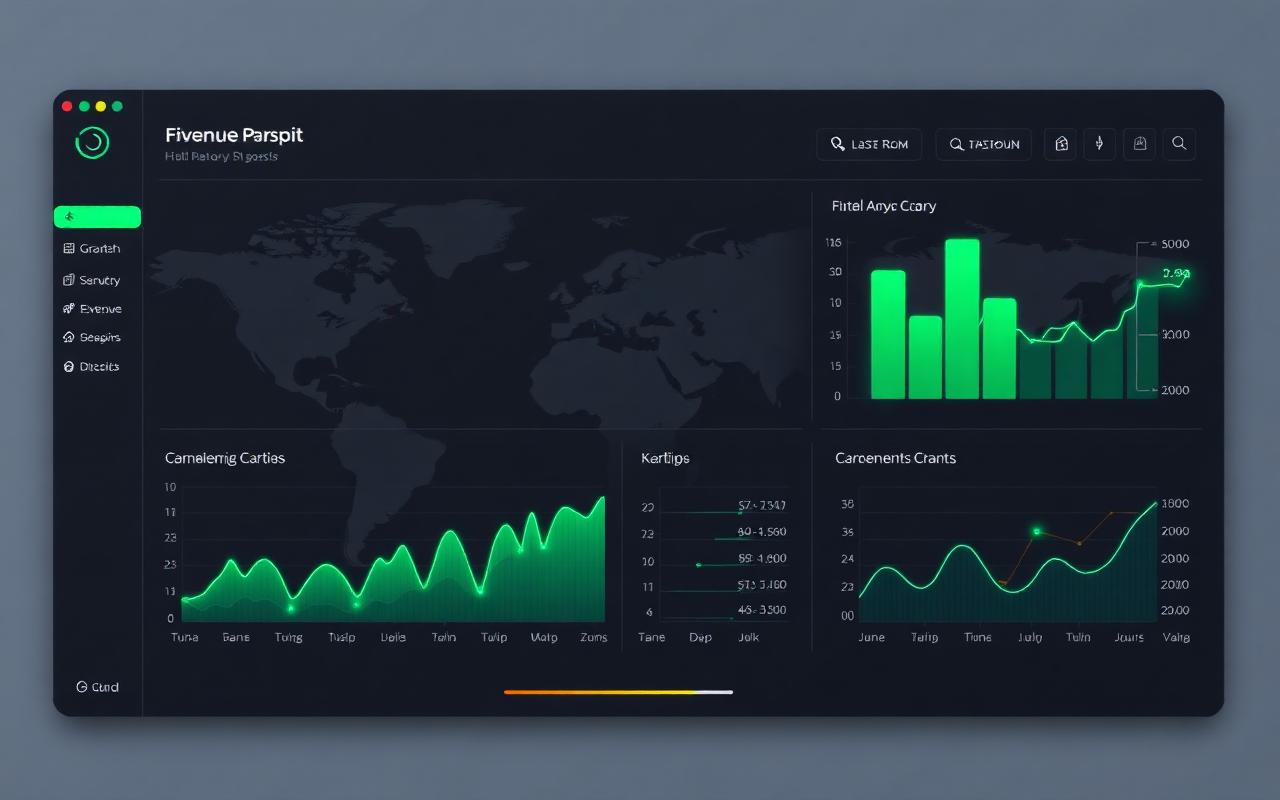Click the Valg label on Carcenents chart
Image resolution: width=1280 pixels, height=800 pixels.
pos(1177,637)
